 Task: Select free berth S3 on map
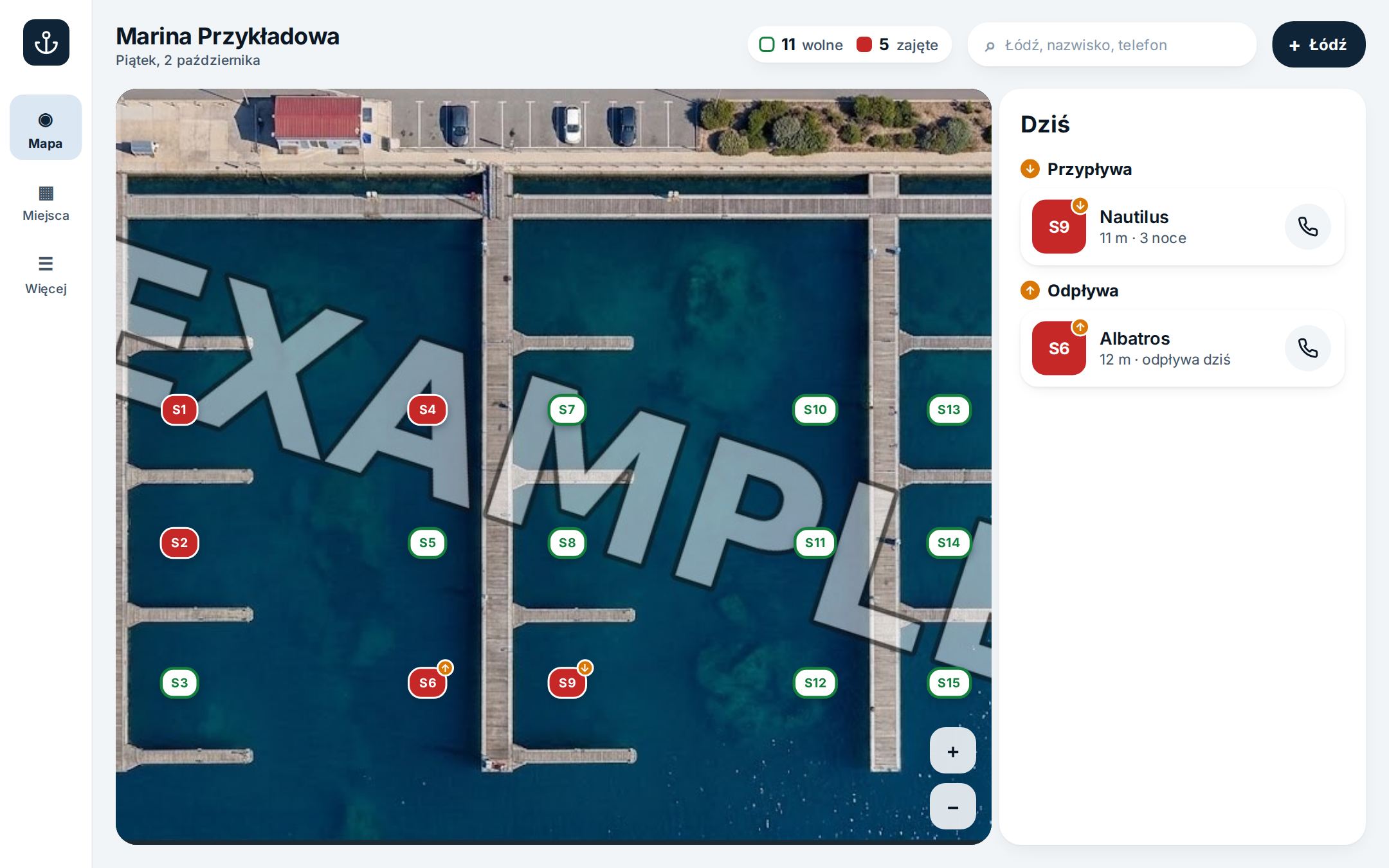pyautogui.click(x=179, y=683)
